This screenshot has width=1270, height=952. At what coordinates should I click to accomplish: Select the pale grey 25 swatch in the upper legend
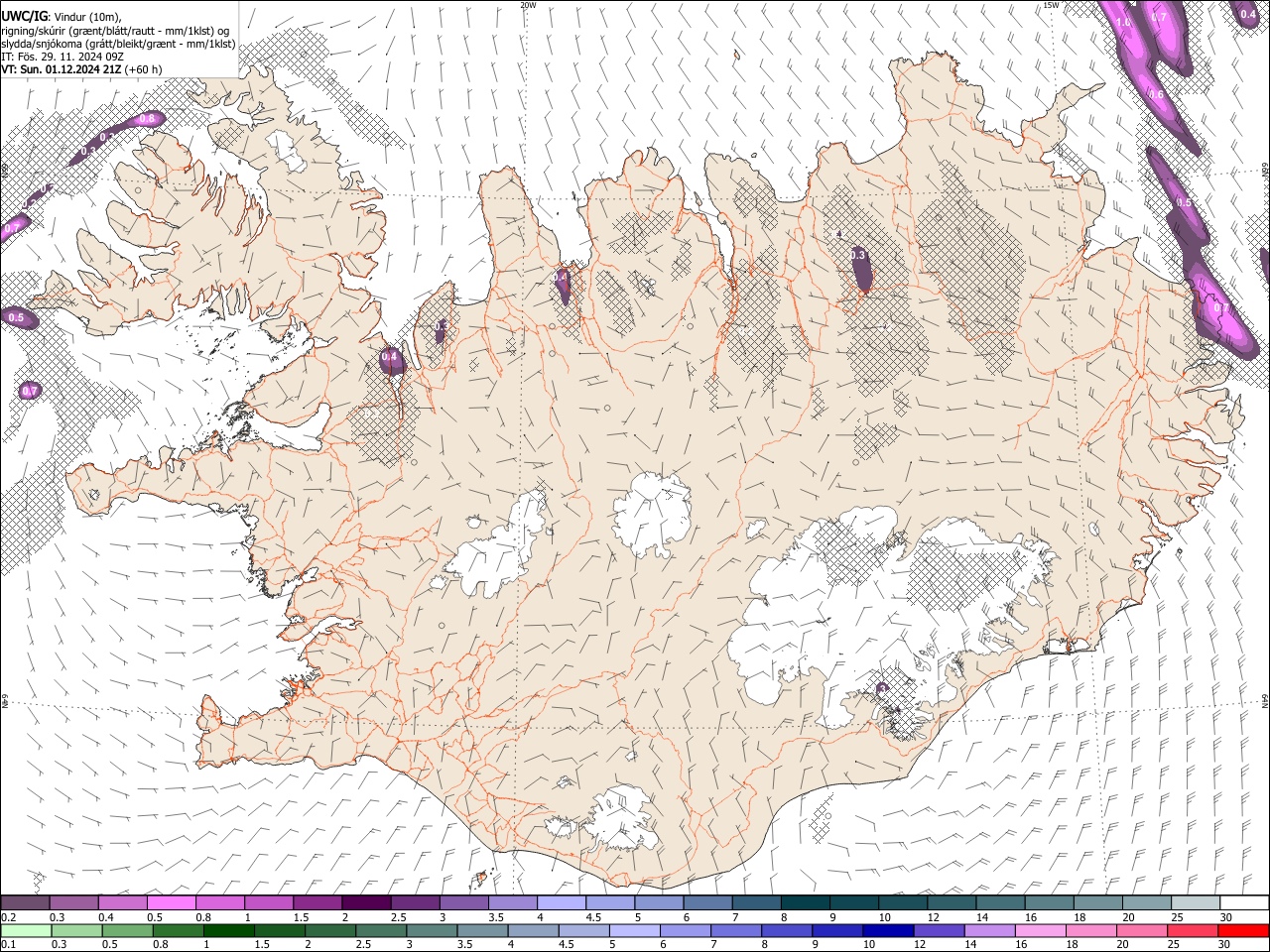click(x=1197, y=902)
